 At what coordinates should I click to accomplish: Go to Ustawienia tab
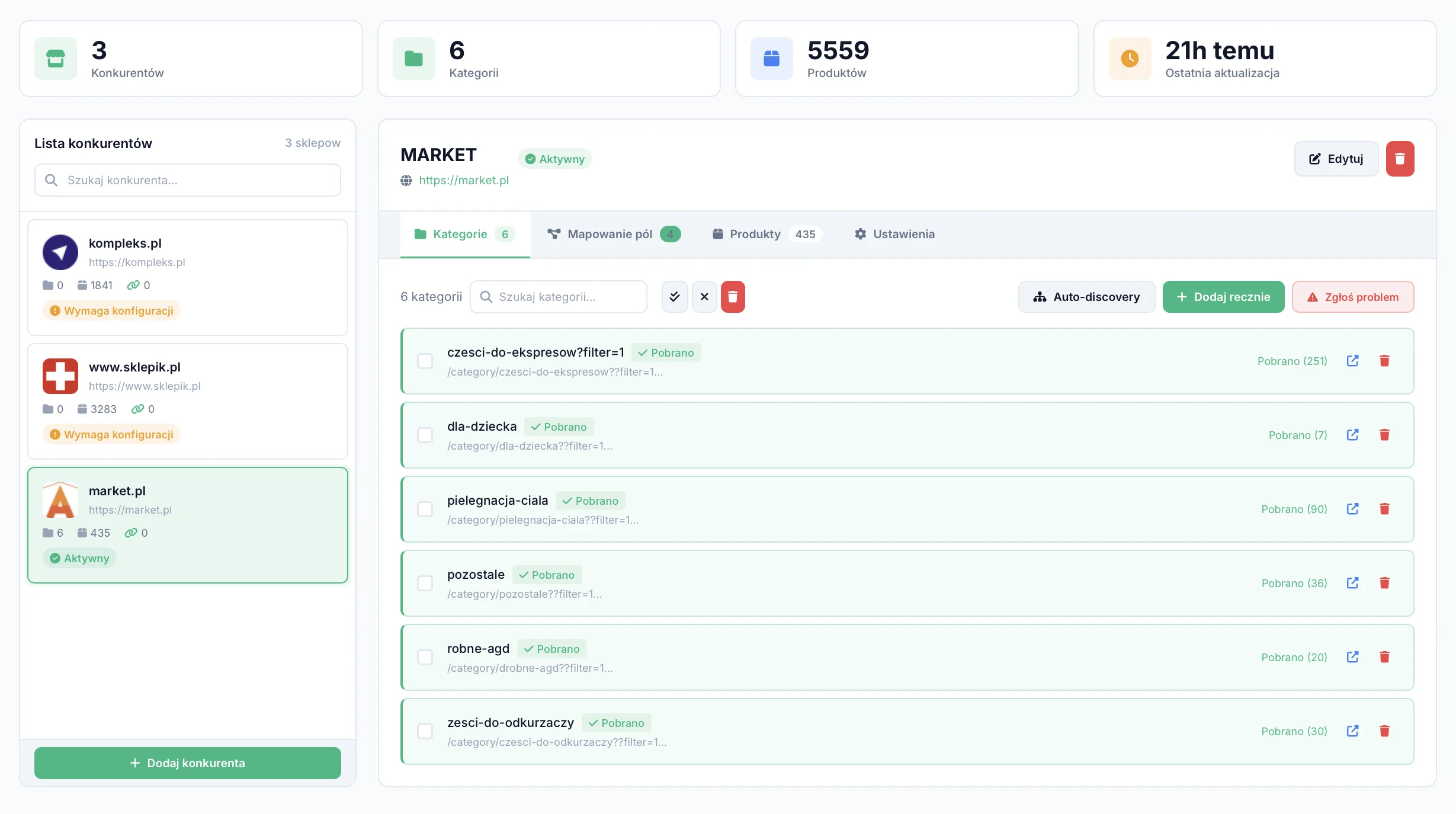tap(894, 234)
